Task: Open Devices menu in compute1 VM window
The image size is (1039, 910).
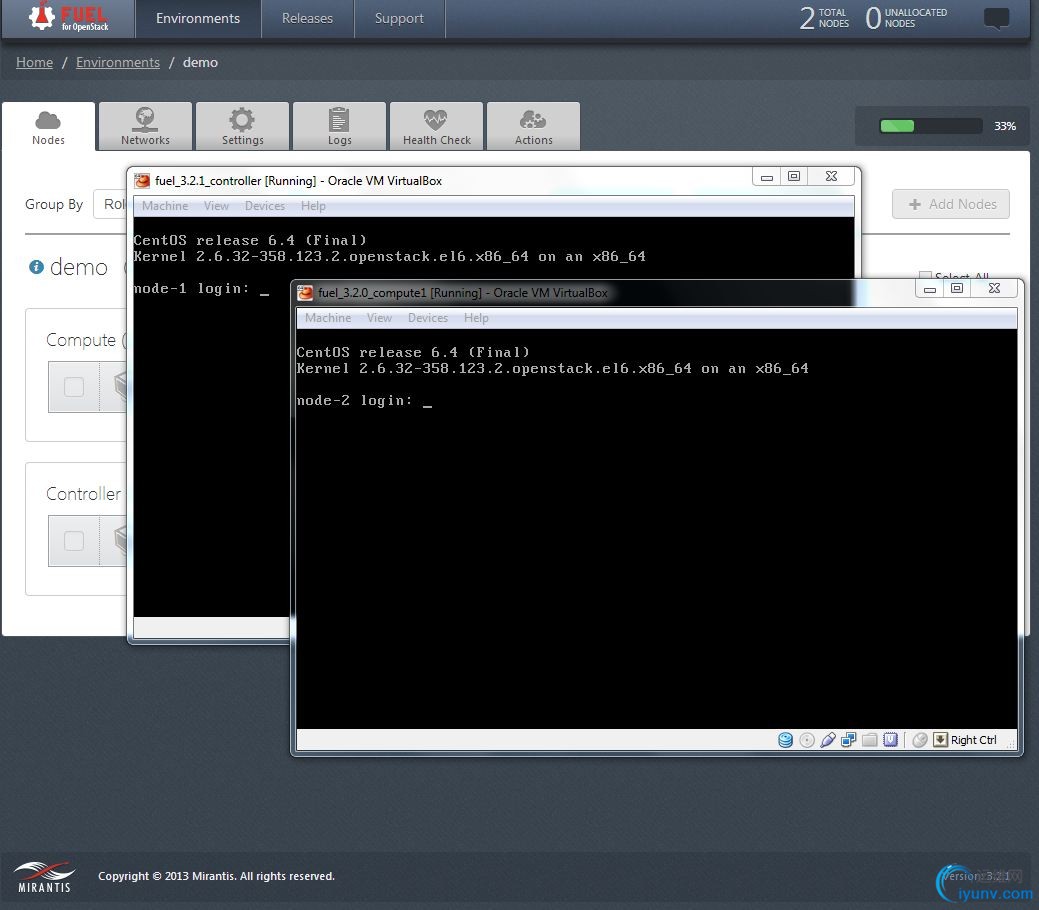Action: [427, 318]
